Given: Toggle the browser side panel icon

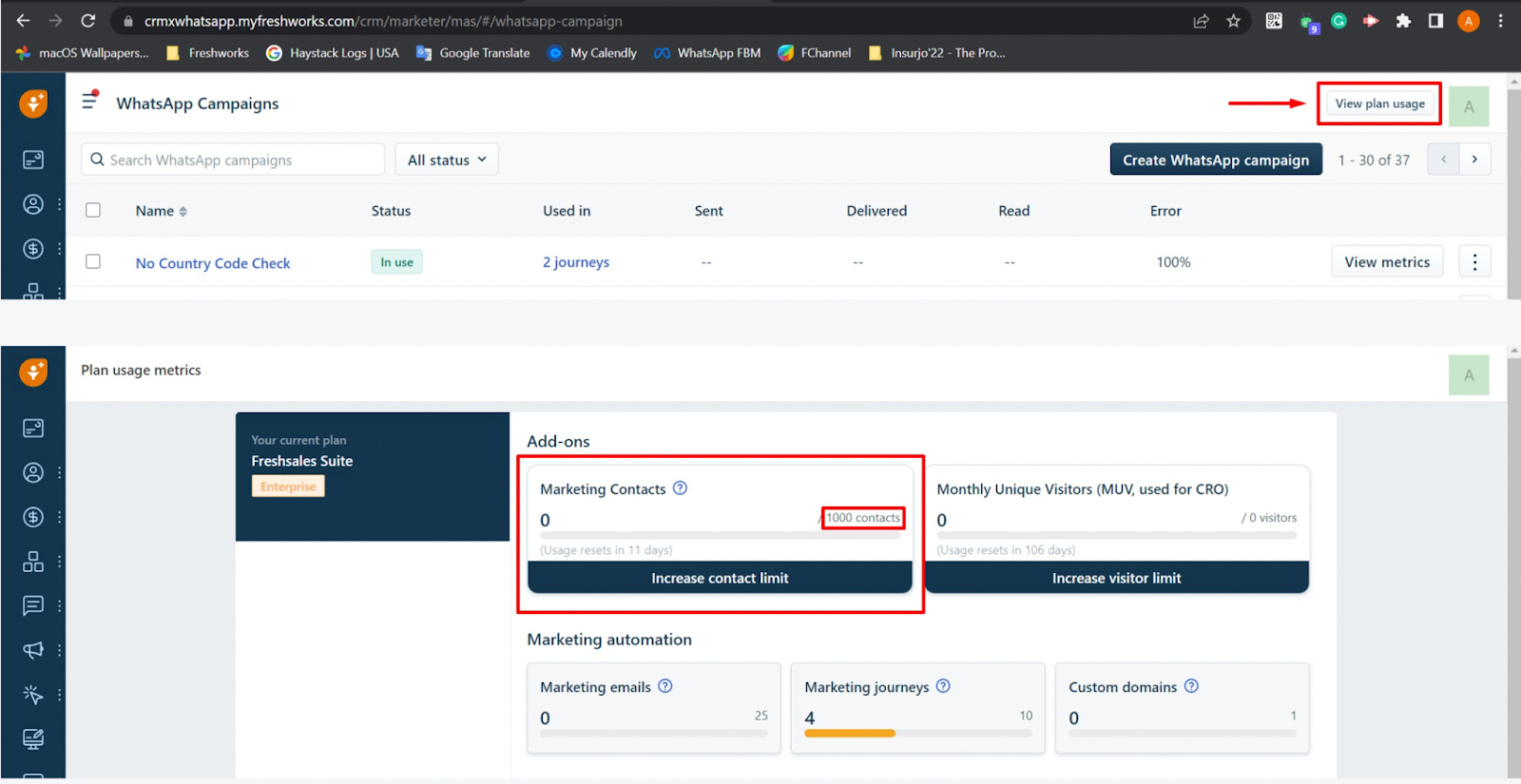Looking at the screenshot, I should (1435, 21).
